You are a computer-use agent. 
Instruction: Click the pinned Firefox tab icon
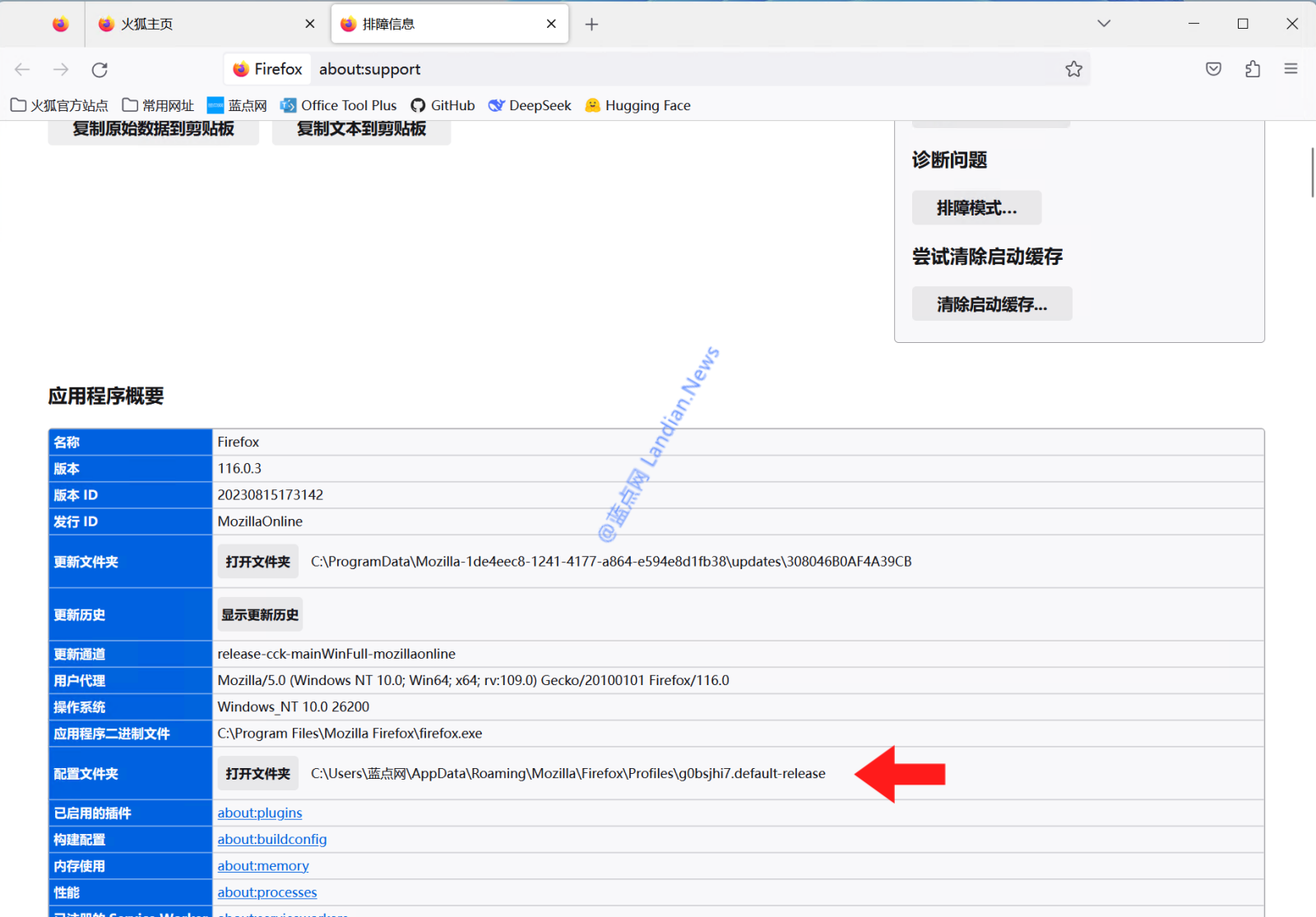(x=60, y=25)
